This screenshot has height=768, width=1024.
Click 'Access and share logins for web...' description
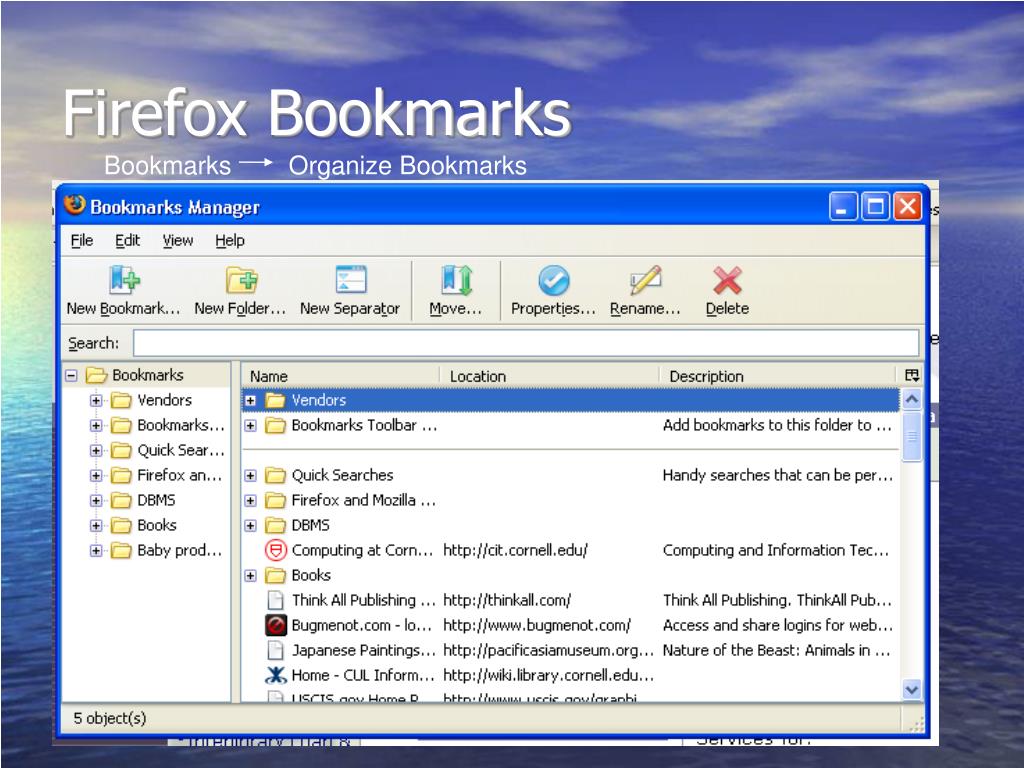[x=777, y=625]
